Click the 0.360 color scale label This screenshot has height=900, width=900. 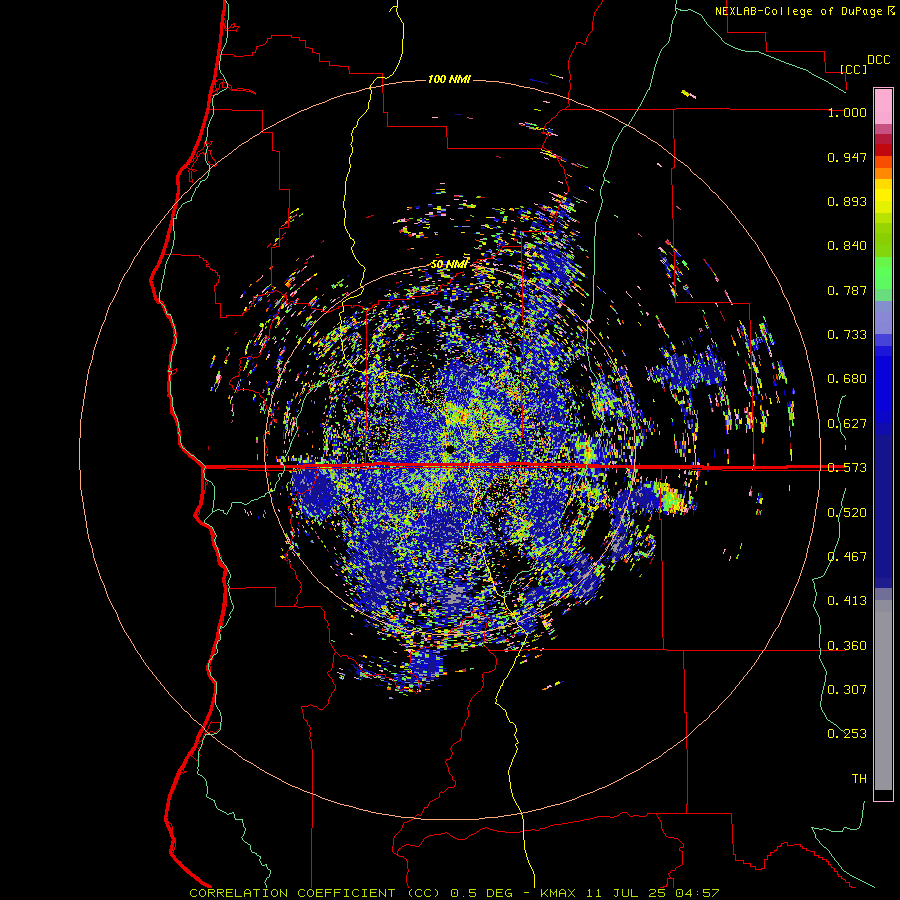847,646
